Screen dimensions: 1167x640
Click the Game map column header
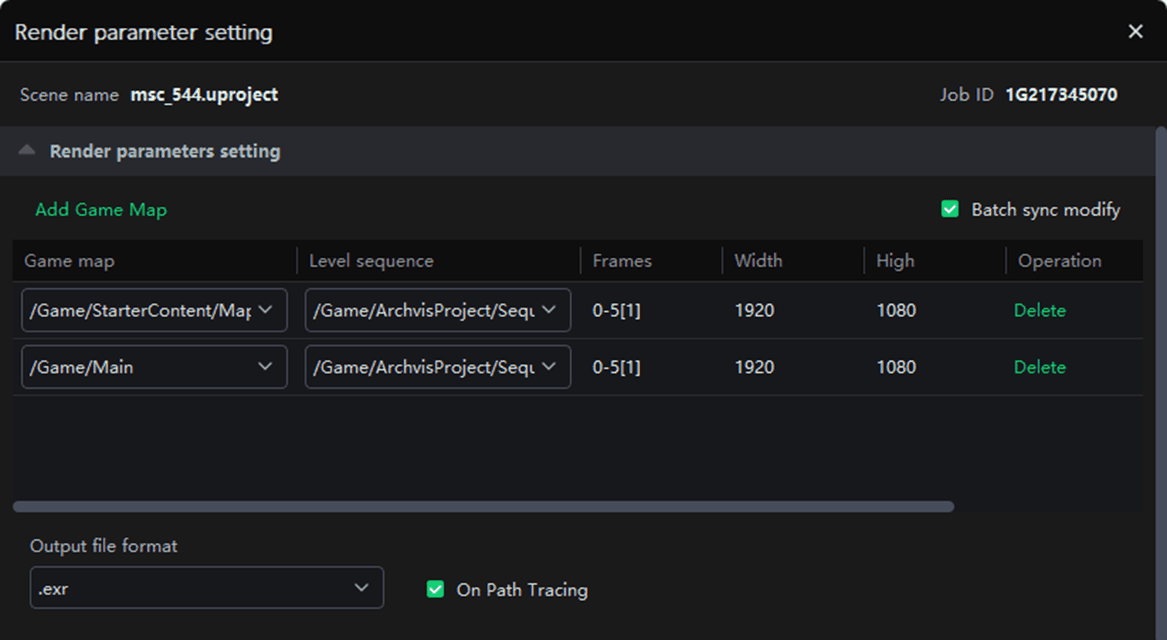(x=69, y=261)
